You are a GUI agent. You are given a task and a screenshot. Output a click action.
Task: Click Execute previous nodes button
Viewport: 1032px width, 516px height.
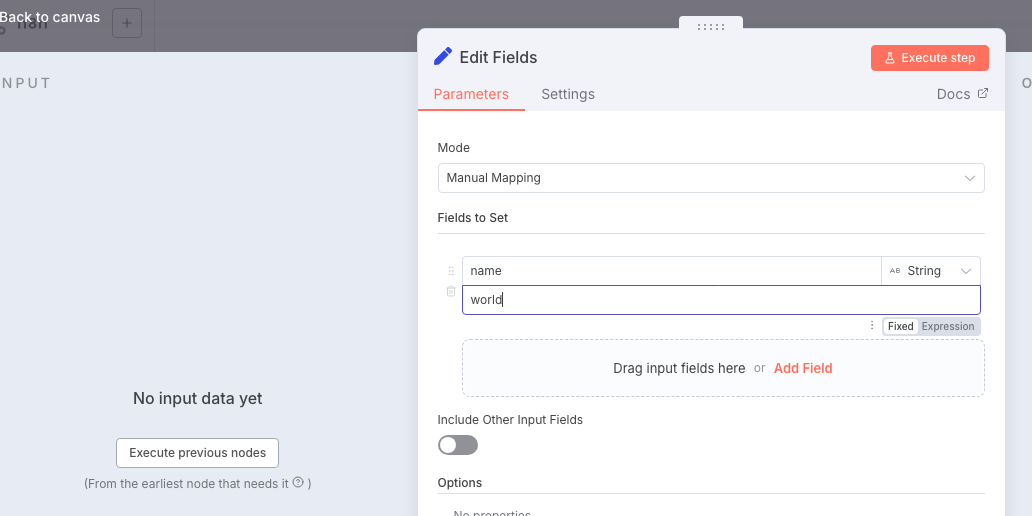[x=197, y=453]
